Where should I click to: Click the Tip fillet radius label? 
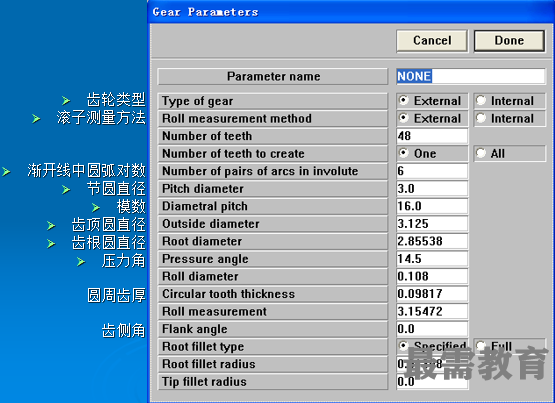pyautogui.click(x=273, y=382)
